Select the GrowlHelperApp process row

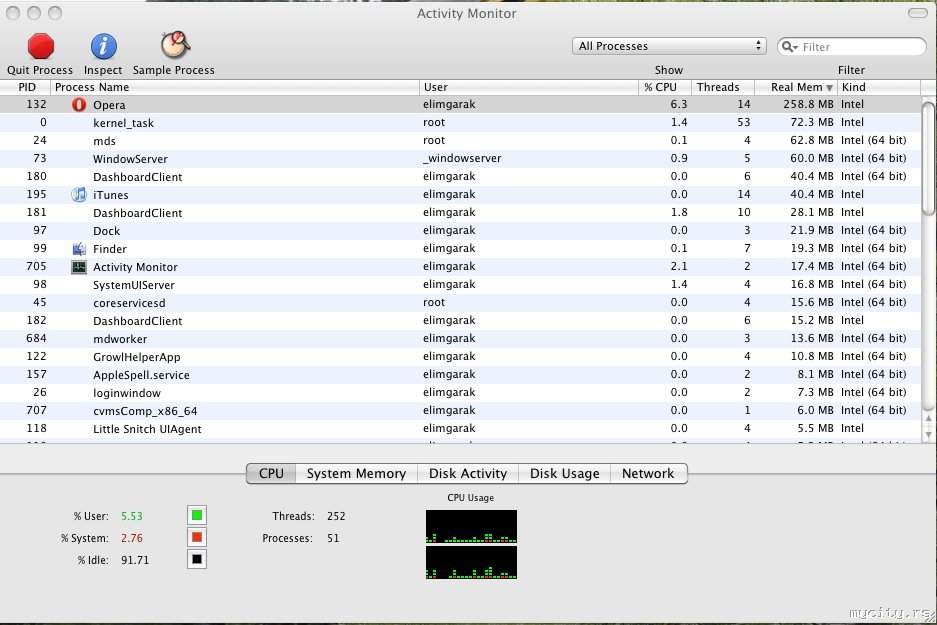(x=460, y=356)
